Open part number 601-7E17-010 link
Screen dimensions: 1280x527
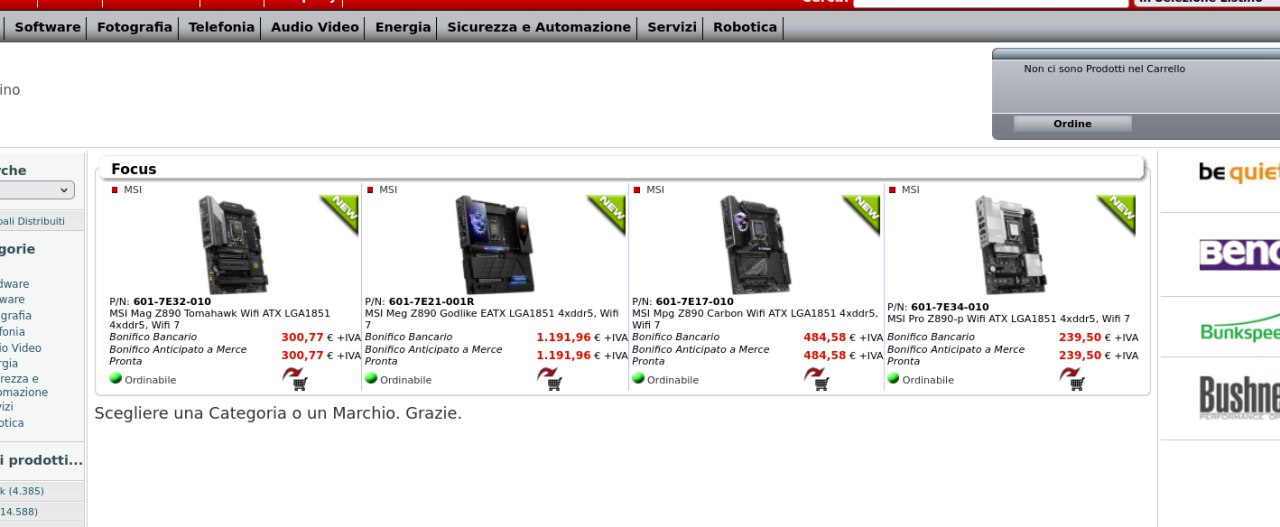(695, 301)
